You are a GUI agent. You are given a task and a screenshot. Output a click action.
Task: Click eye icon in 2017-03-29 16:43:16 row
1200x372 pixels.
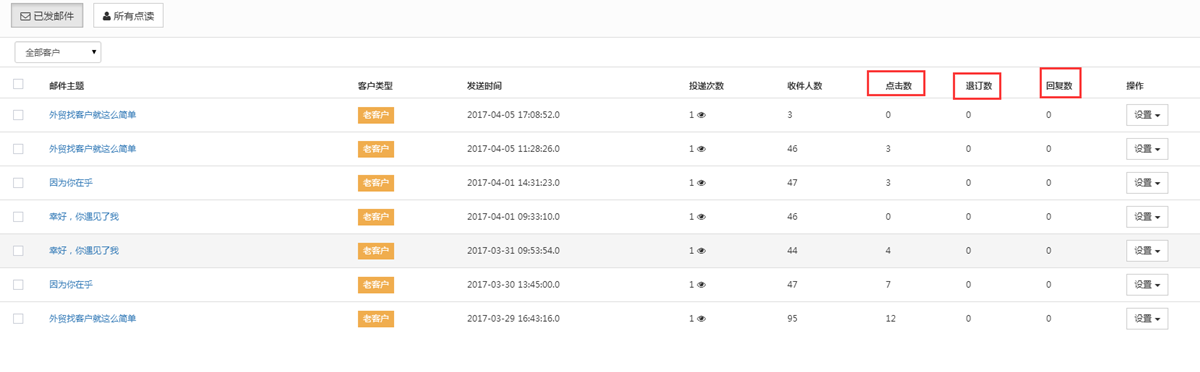[x=701, y=319]
